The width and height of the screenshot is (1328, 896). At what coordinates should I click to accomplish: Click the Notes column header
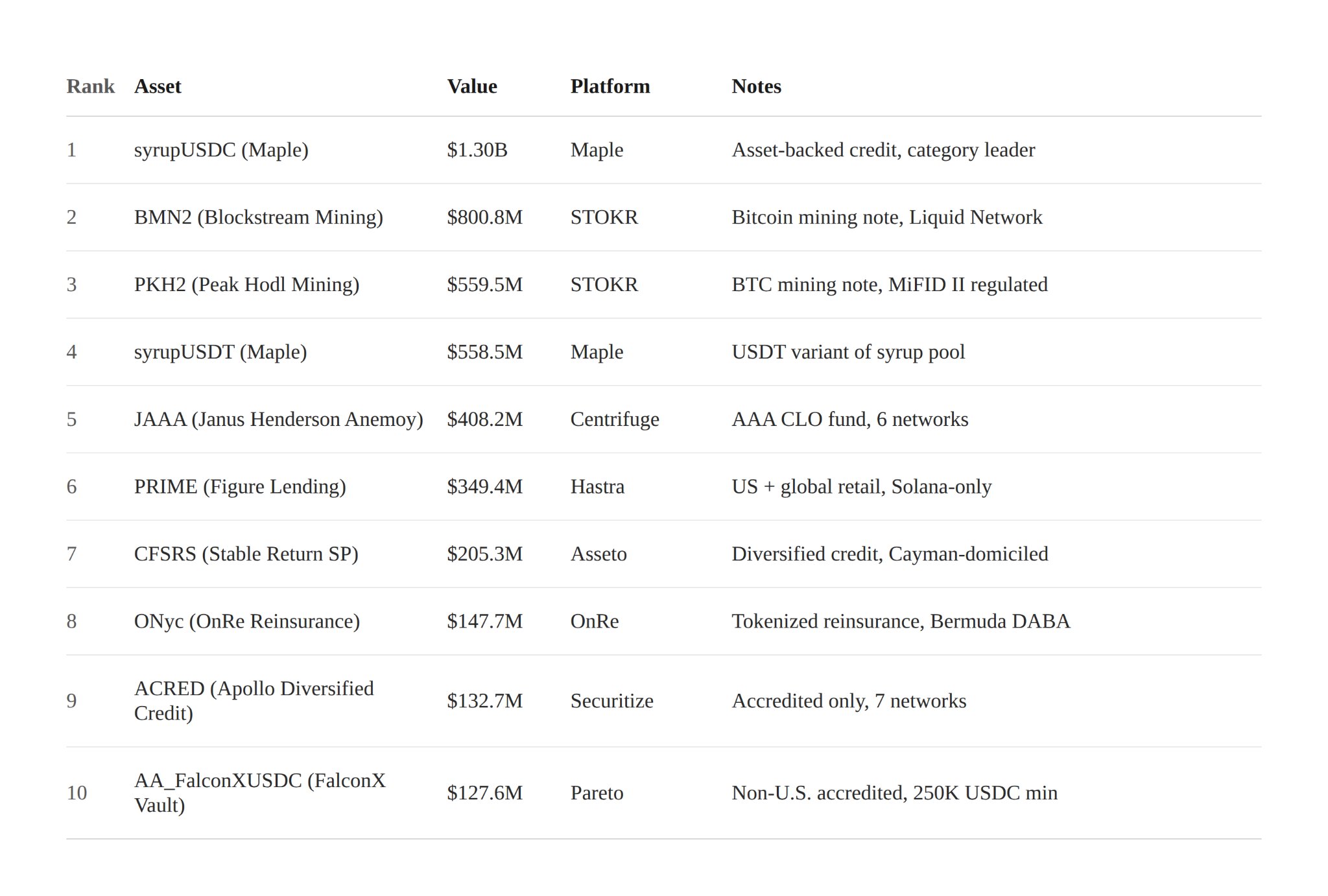(x=756, y=86)
